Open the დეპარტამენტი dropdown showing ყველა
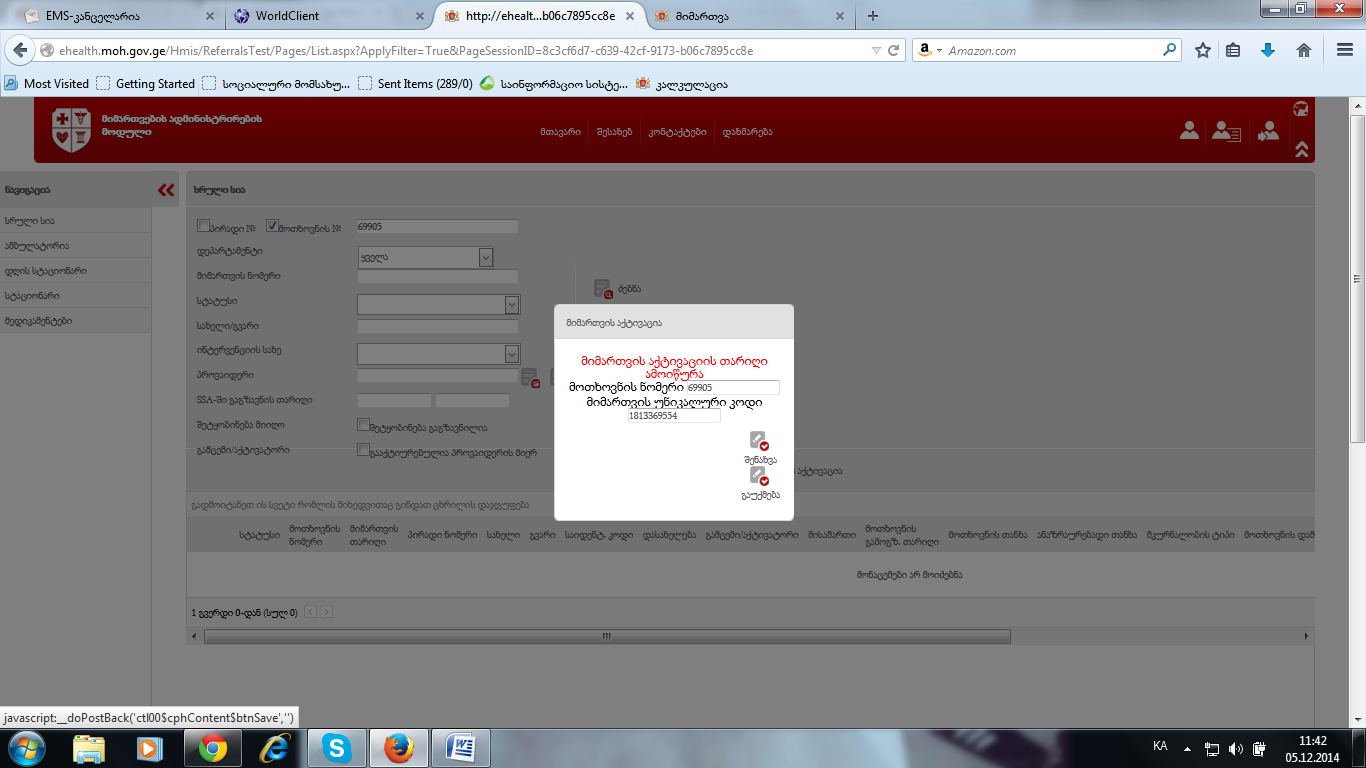Screen dimensions: 1366x768 (425, 257)
